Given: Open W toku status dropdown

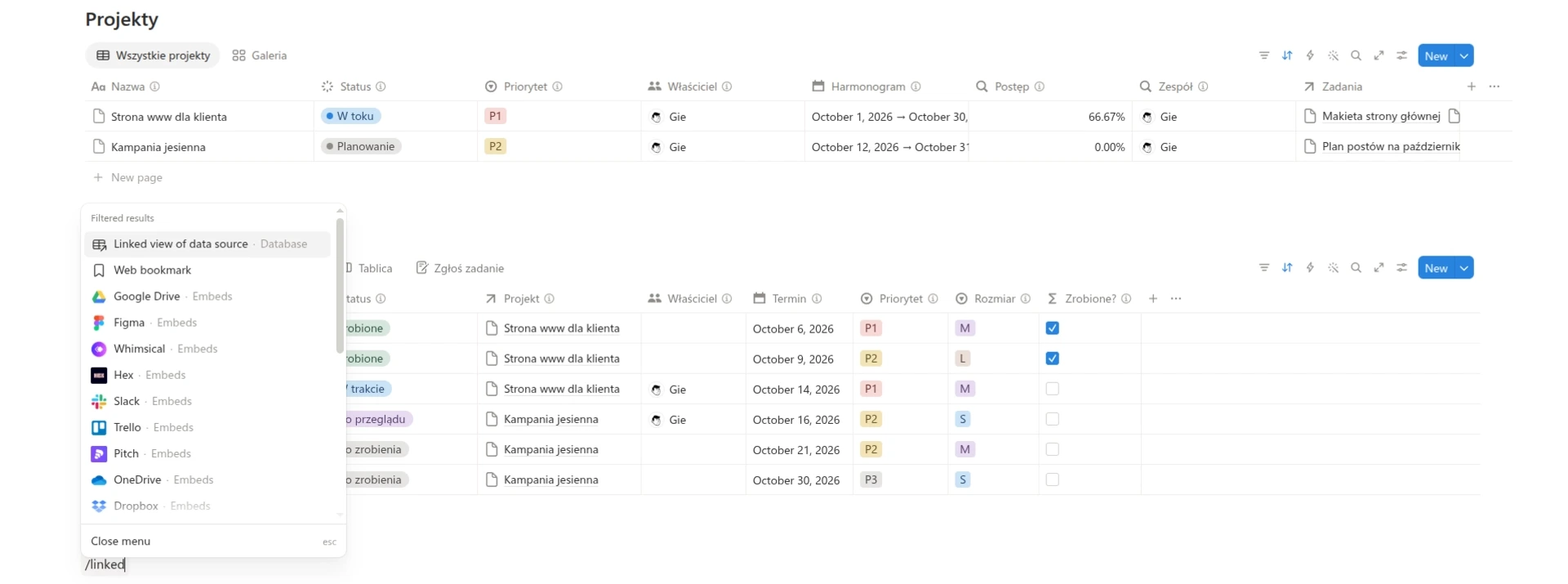Looking at the screenshot, I should pos(351,116).
